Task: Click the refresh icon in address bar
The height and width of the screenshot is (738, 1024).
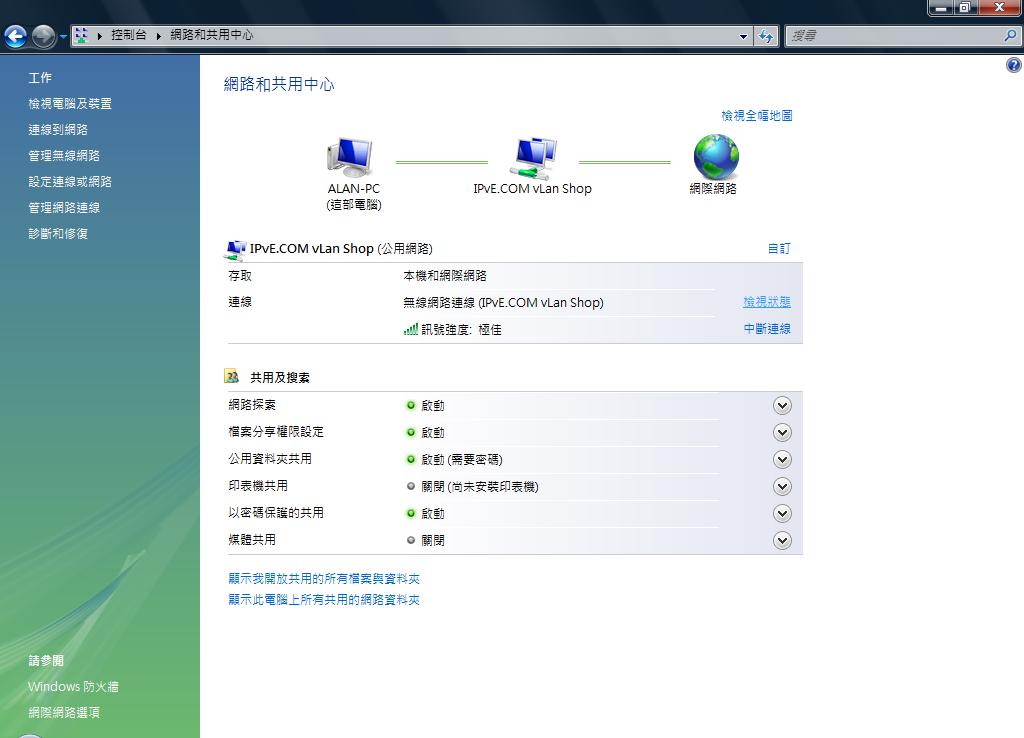Action: point(765,36)
